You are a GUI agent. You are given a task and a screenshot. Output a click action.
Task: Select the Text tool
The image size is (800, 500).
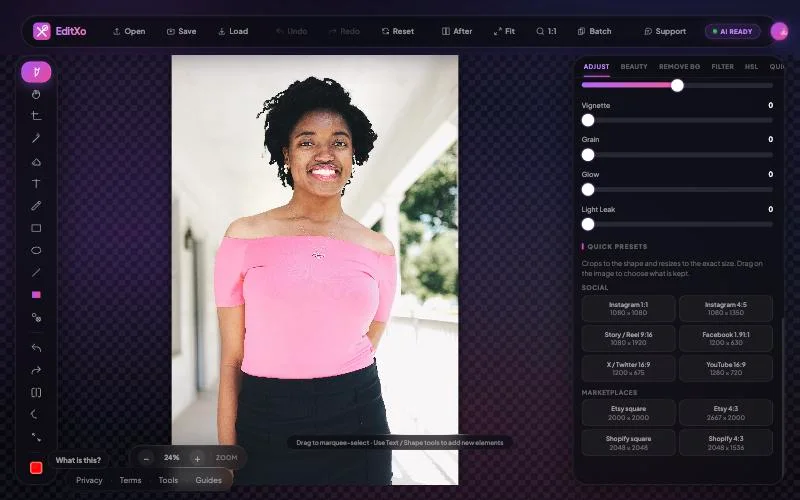36,184
